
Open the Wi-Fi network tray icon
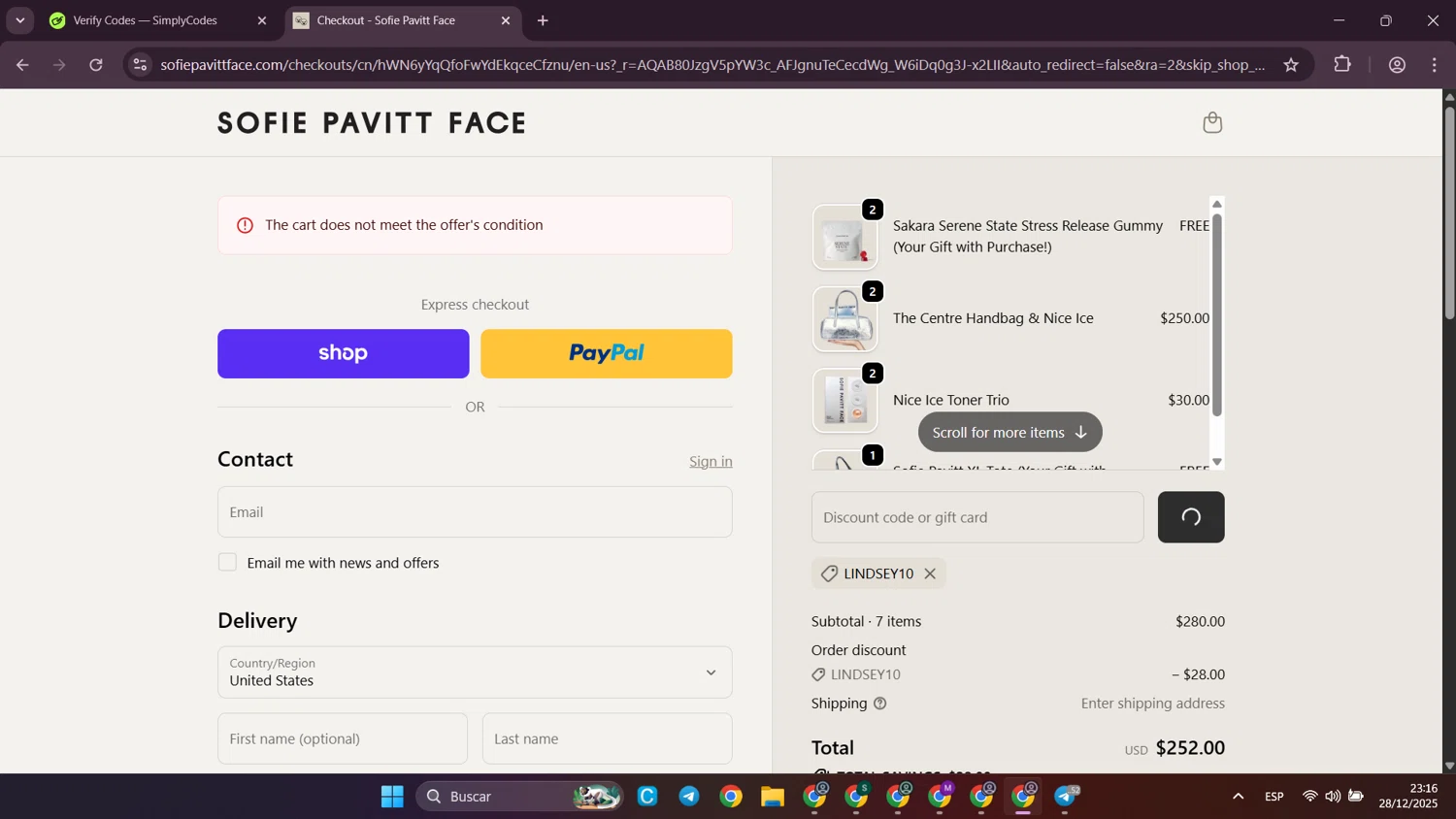(1309, 797)
